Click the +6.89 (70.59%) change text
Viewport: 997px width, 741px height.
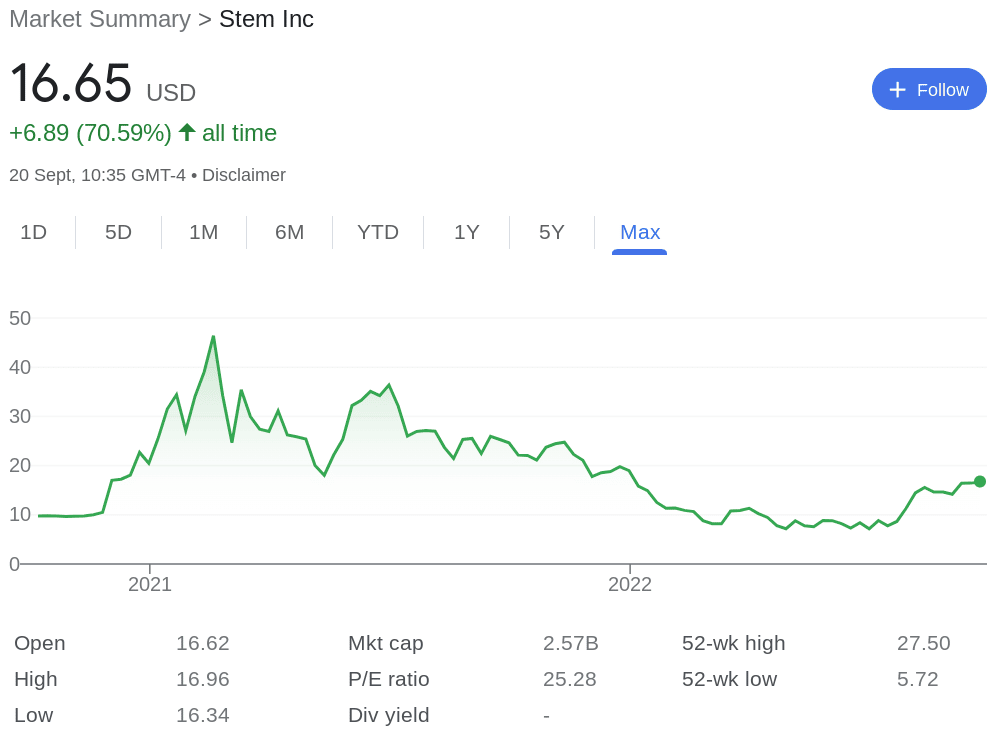click(90, 133)
